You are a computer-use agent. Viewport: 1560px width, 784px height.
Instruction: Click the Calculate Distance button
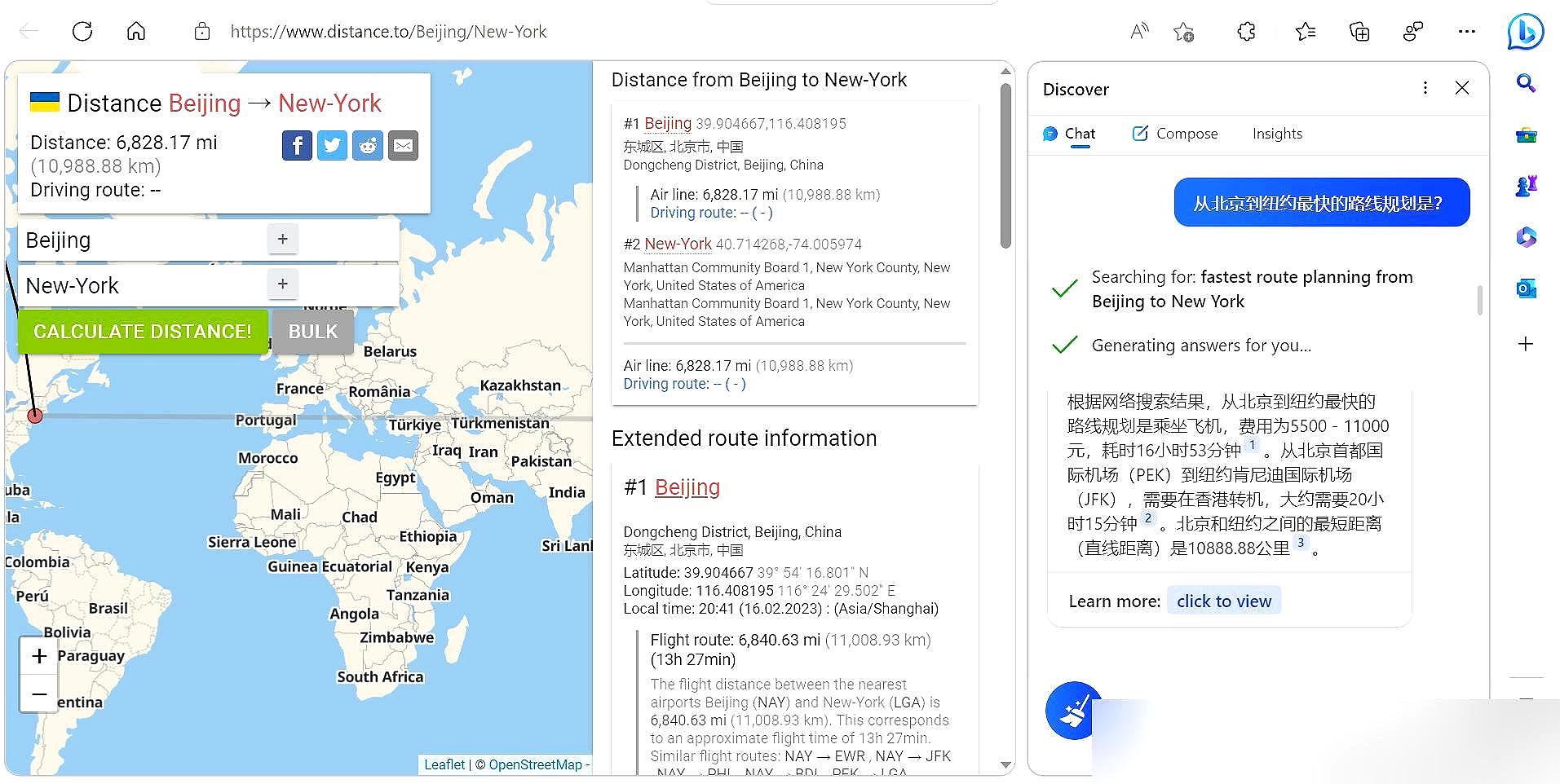point(143,332)
